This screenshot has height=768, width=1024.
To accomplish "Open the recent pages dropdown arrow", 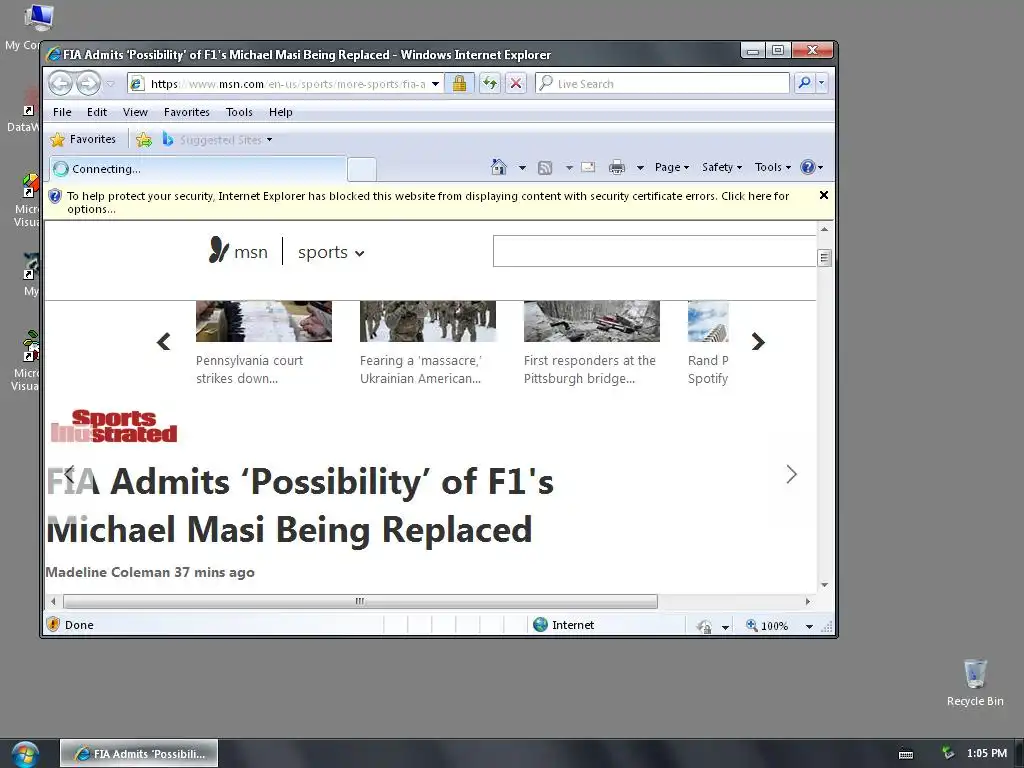I will click(x=110, y=84).
